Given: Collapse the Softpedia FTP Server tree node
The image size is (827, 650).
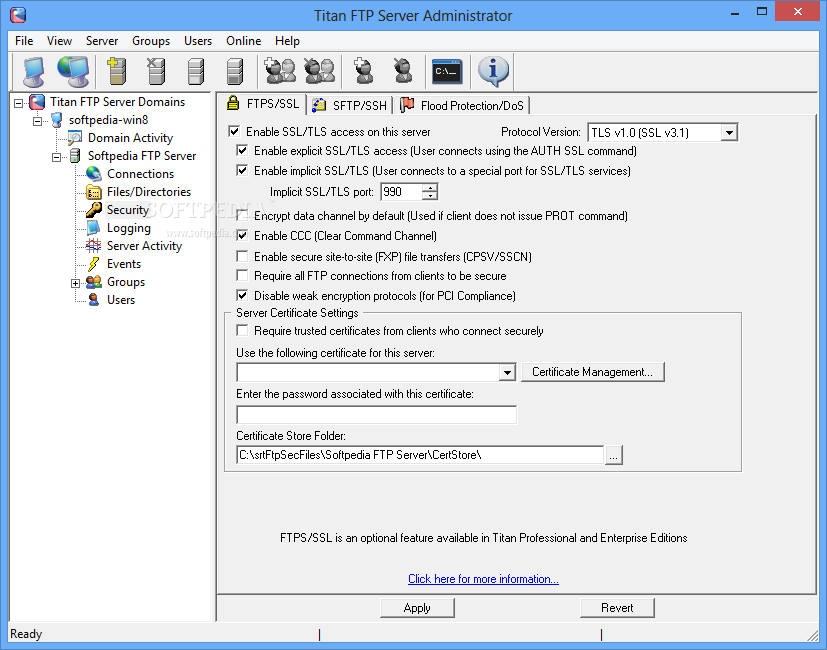Looking at the screenshot, I should [56, 157].
